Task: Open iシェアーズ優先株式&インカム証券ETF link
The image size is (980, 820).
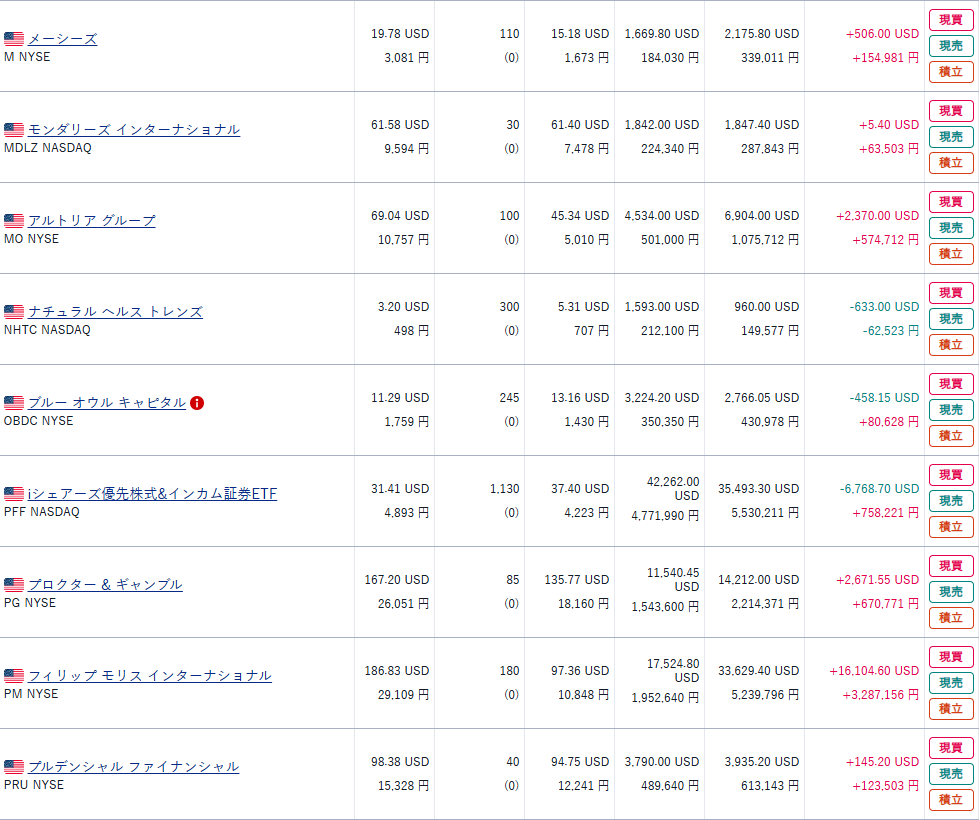Action: pyautogui.click(x=152, y=494)
